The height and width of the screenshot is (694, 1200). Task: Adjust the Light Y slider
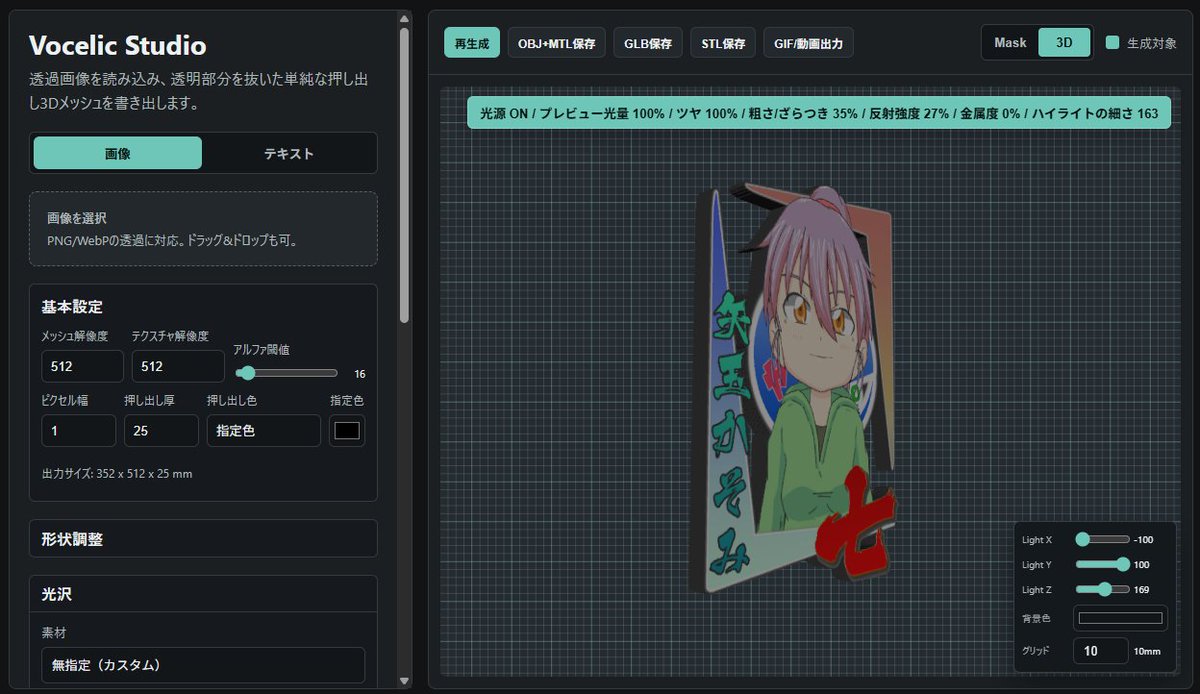tap(1102, 564)
